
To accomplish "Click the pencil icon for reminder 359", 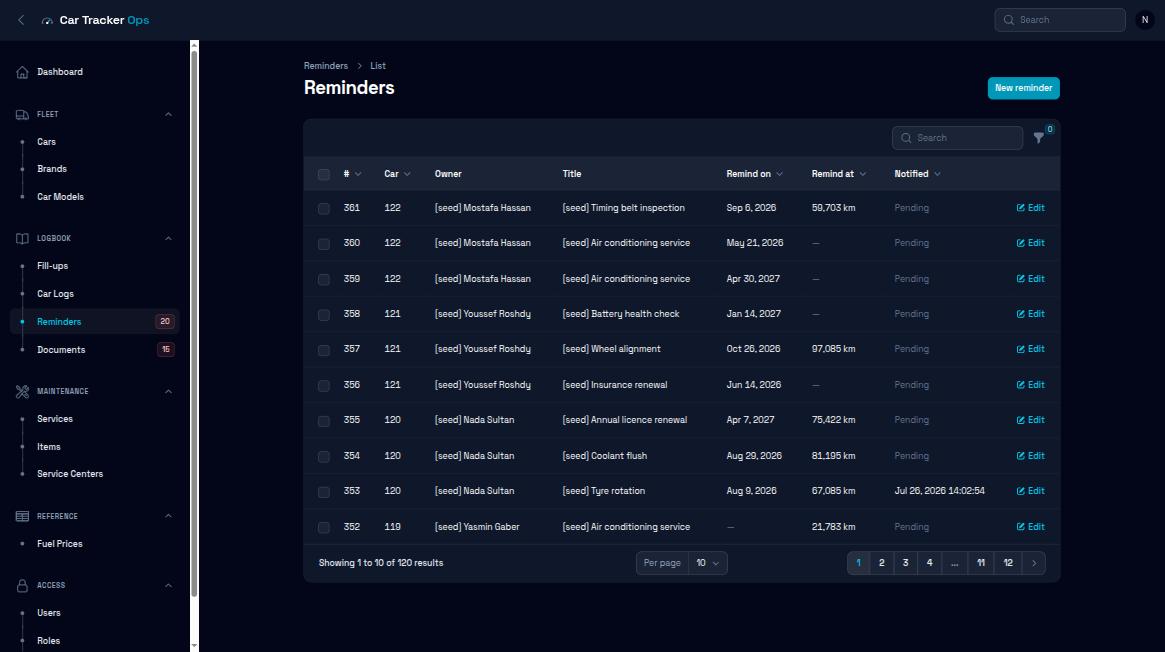I will tap(1020, 279).
